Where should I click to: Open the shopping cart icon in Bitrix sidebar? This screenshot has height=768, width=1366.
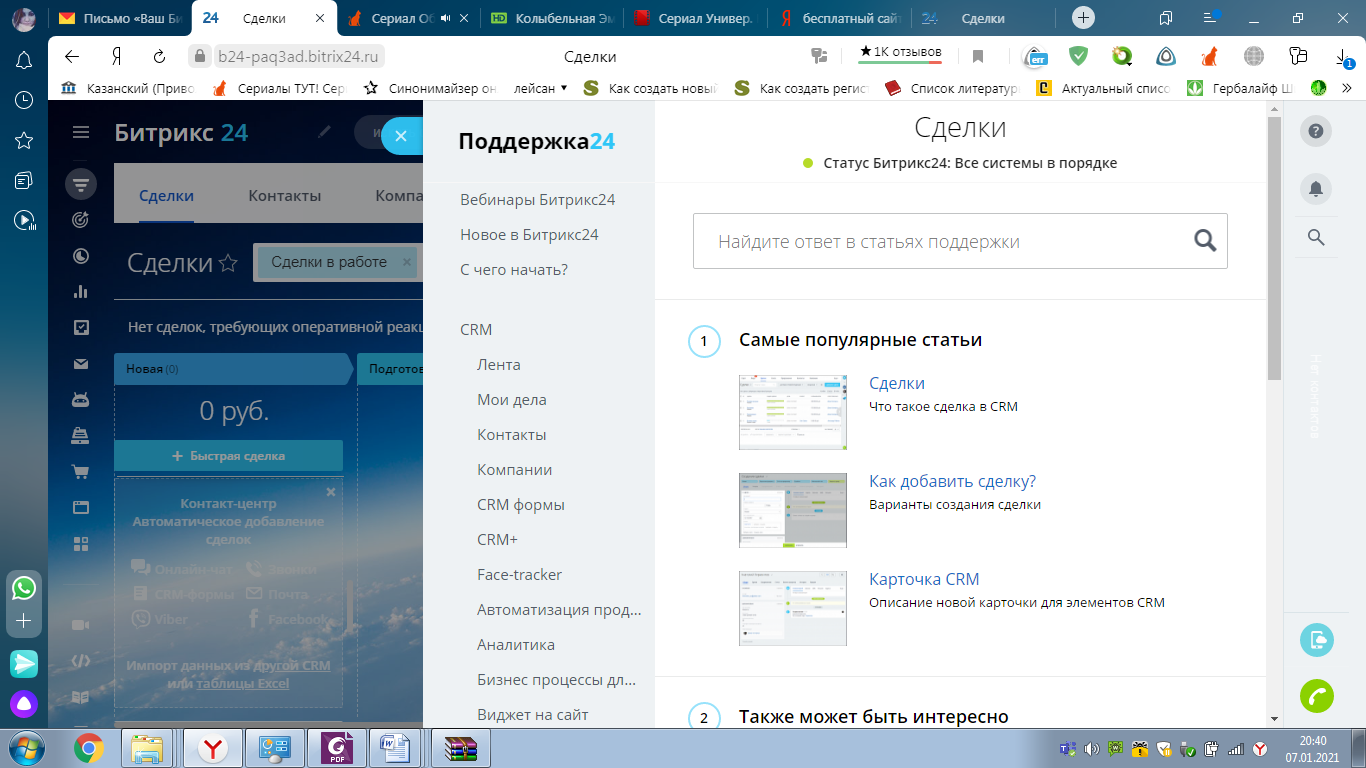coord(81,471)
